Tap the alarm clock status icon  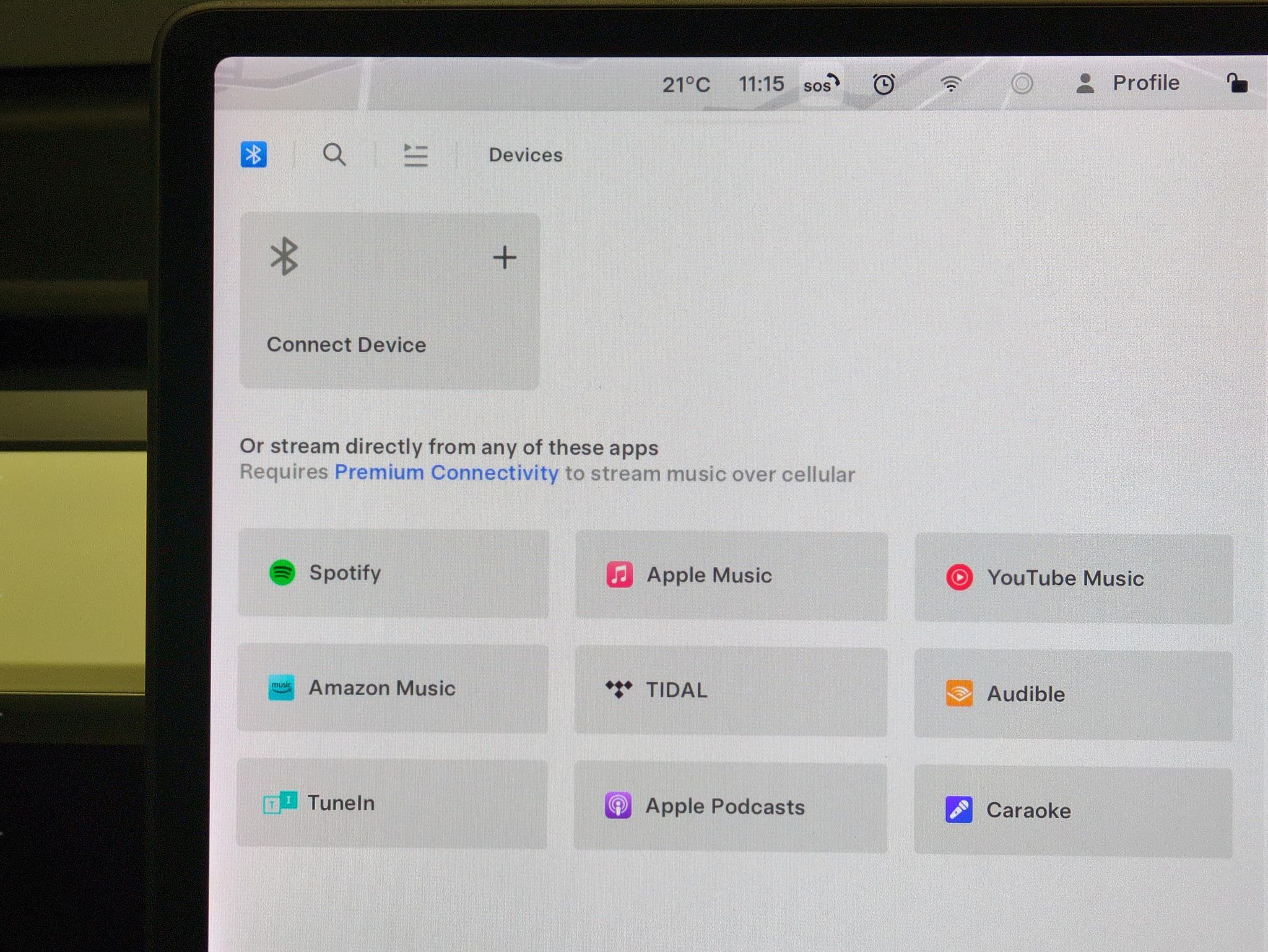point(884,84)
